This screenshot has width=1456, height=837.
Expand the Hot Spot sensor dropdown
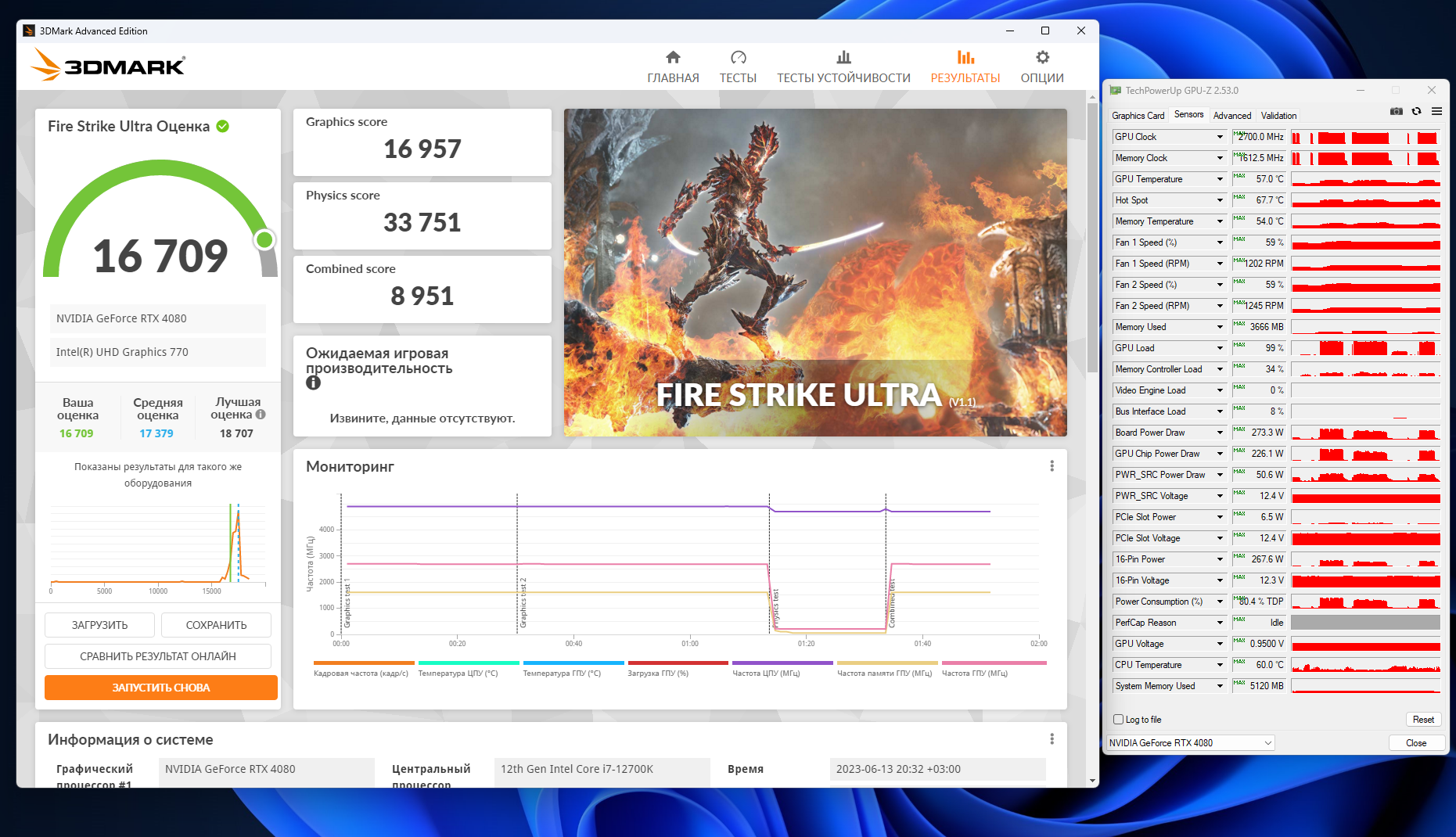point(1220,200)
